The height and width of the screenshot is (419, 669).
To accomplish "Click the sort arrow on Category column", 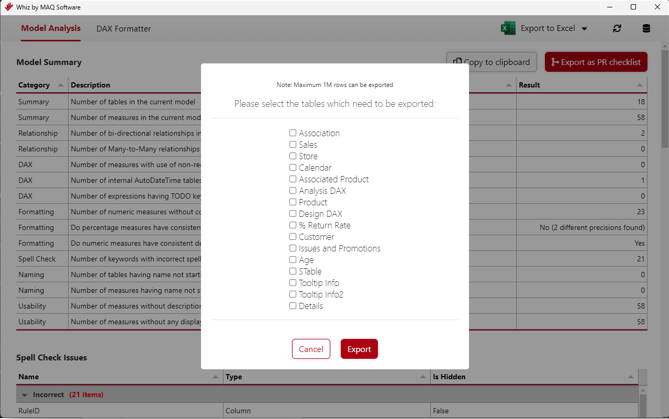I will click(60, 86).
